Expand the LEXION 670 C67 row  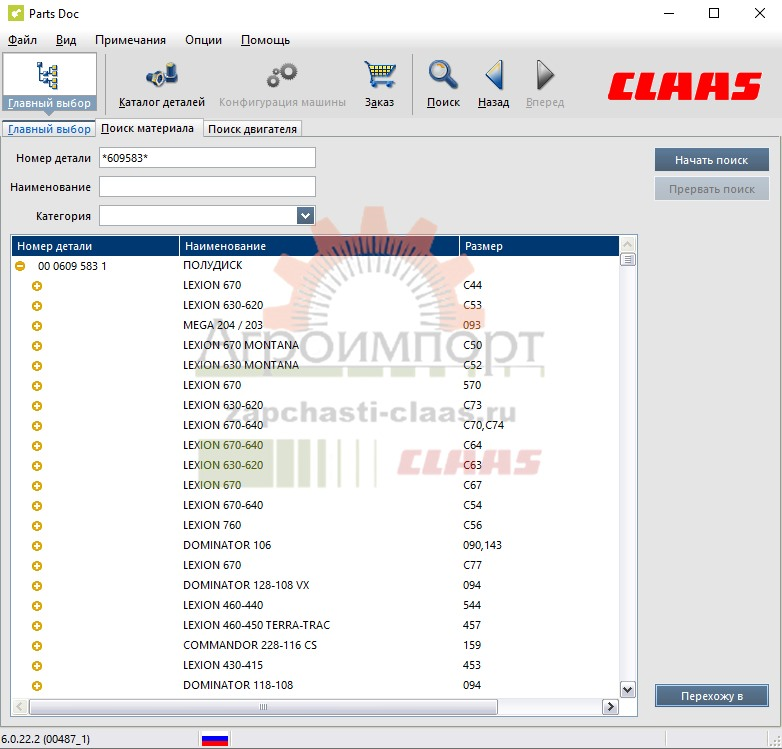pyautogui.click(x=37, y=486)
